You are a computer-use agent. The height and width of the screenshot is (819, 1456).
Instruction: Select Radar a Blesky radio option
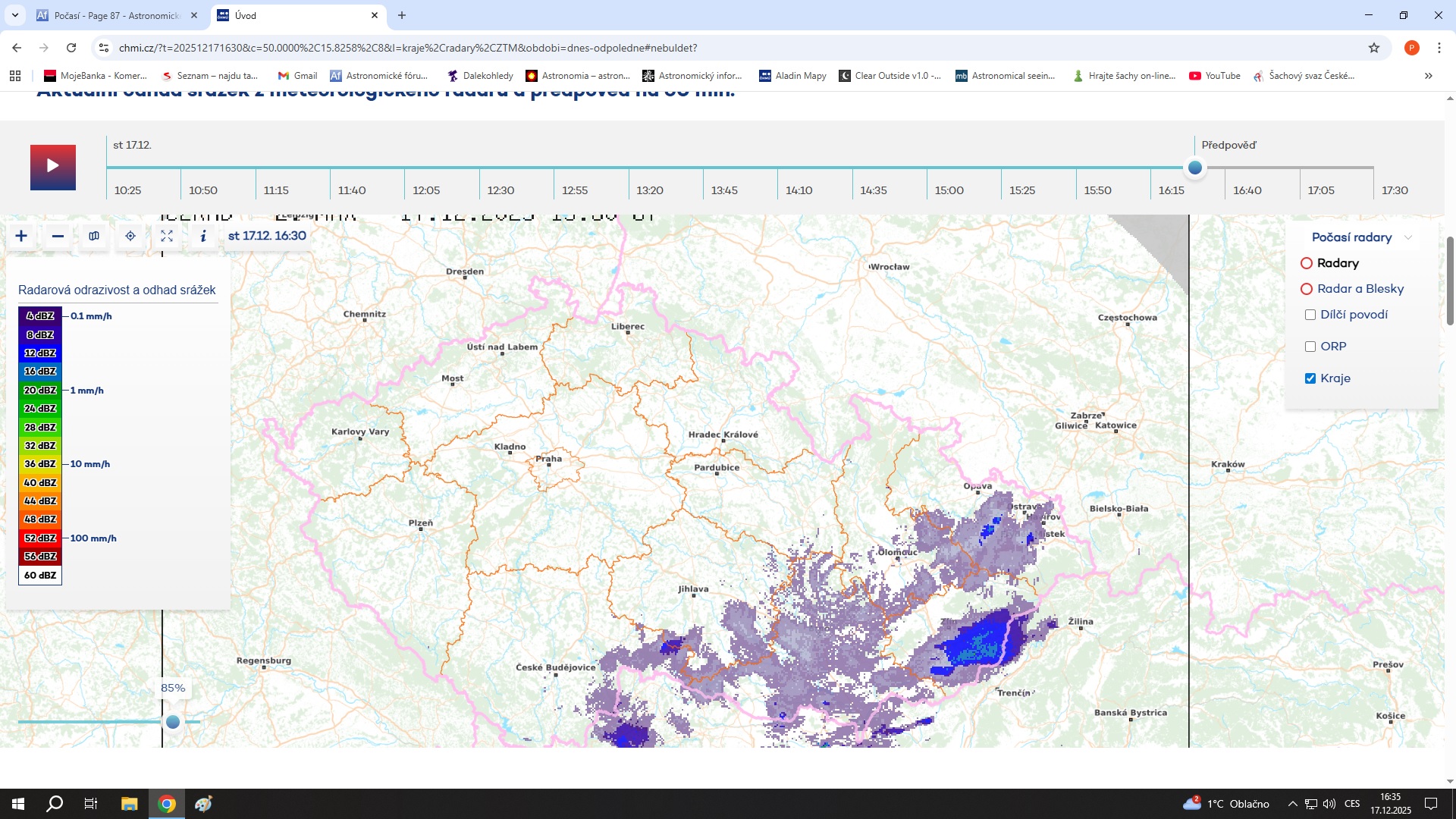[x=1307, y=289]
